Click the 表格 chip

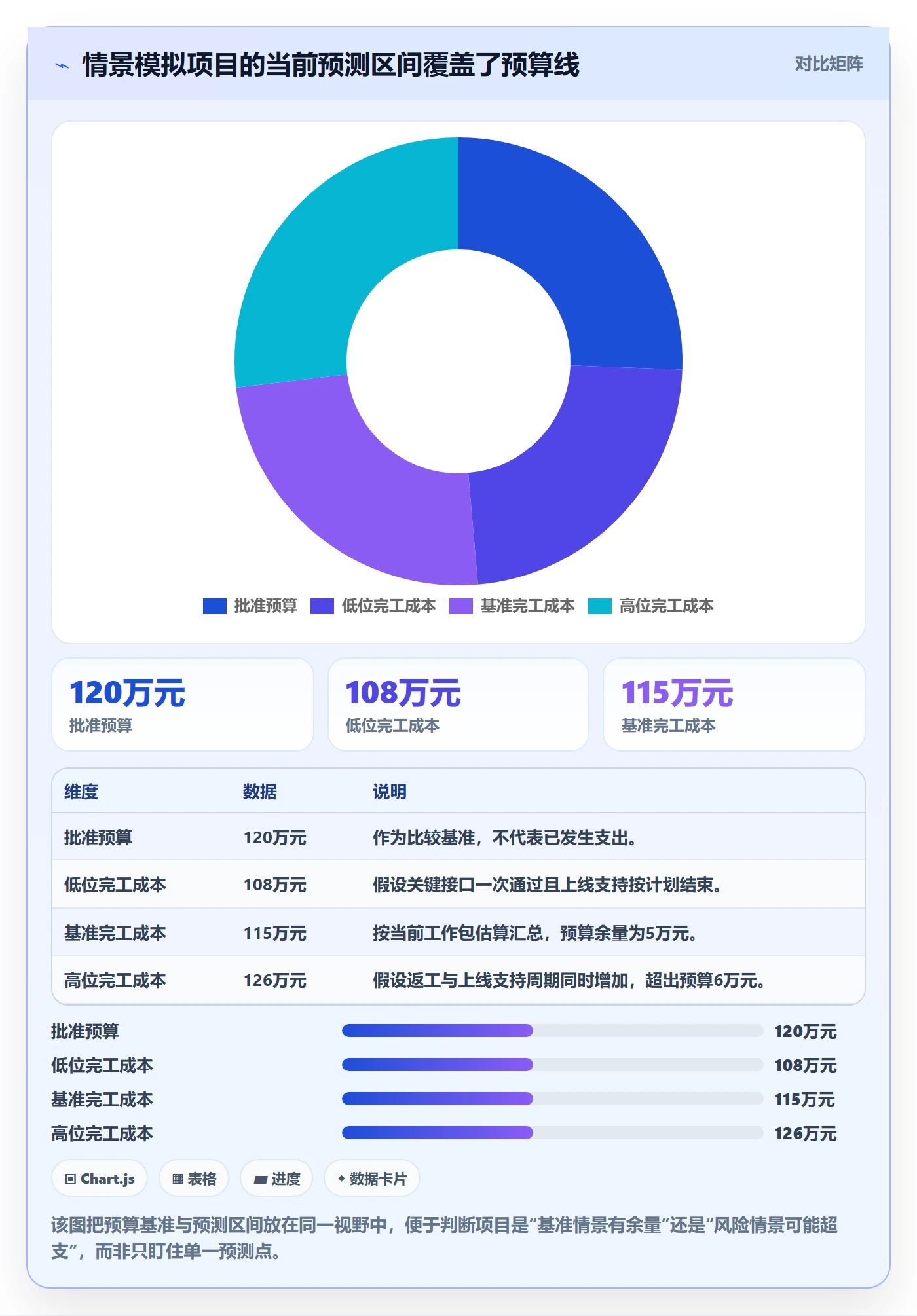194,1179
